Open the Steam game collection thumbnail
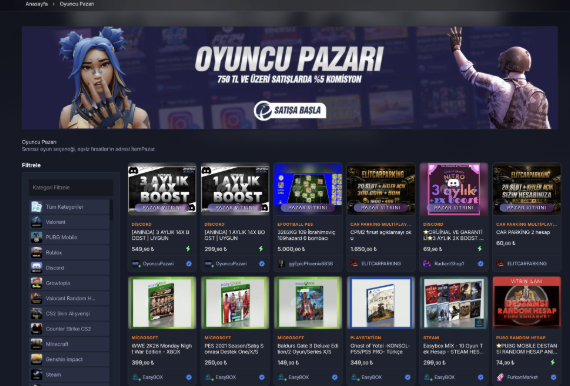The image size is (570, 386). 454,302
